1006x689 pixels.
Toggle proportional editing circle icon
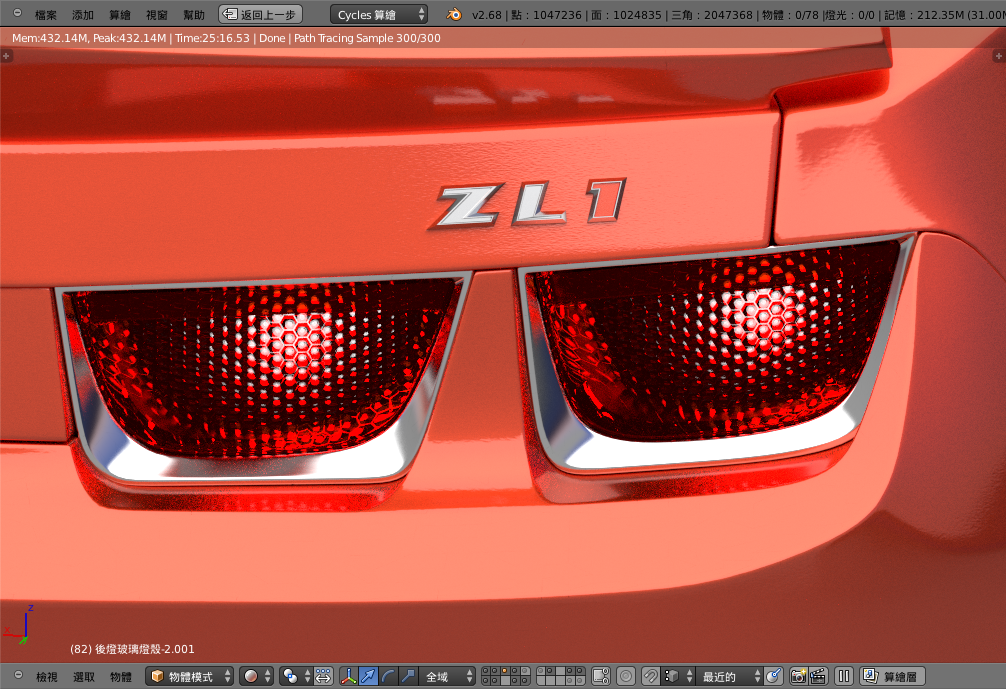625,677
